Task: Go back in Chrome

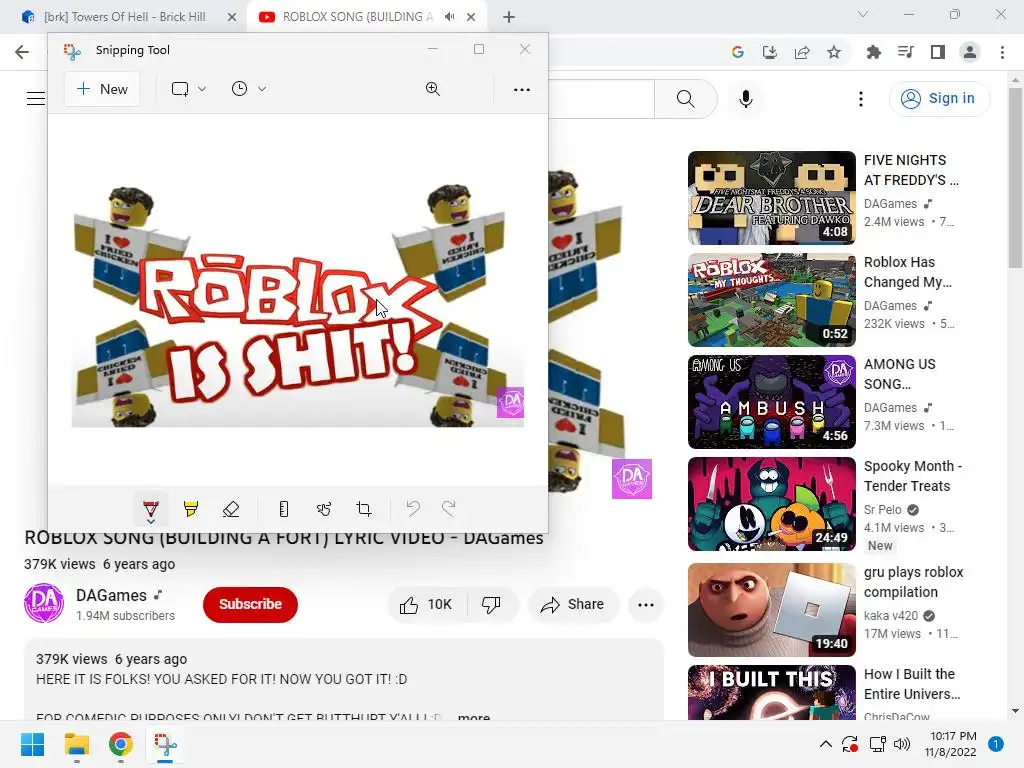Action: click(x=22, y=52)
